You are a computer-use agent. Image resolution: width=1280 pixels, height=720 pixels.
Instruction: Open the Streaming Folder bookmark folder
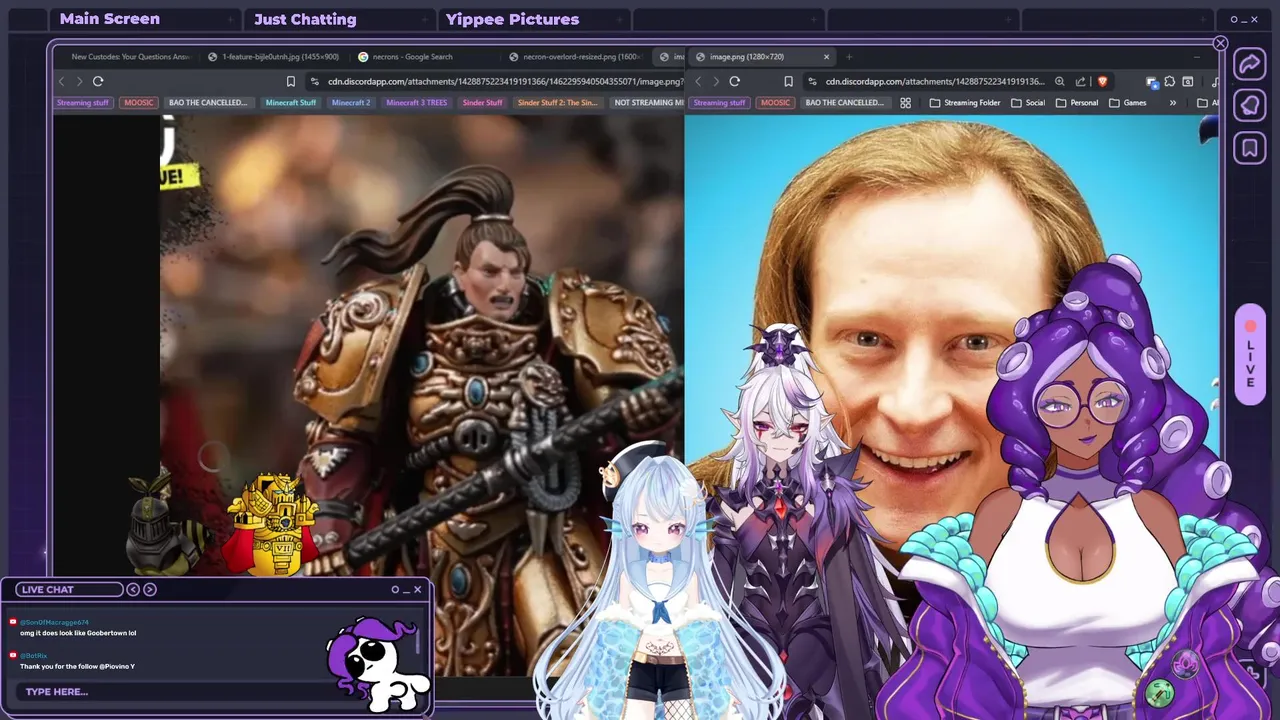(x=964, y=103)
